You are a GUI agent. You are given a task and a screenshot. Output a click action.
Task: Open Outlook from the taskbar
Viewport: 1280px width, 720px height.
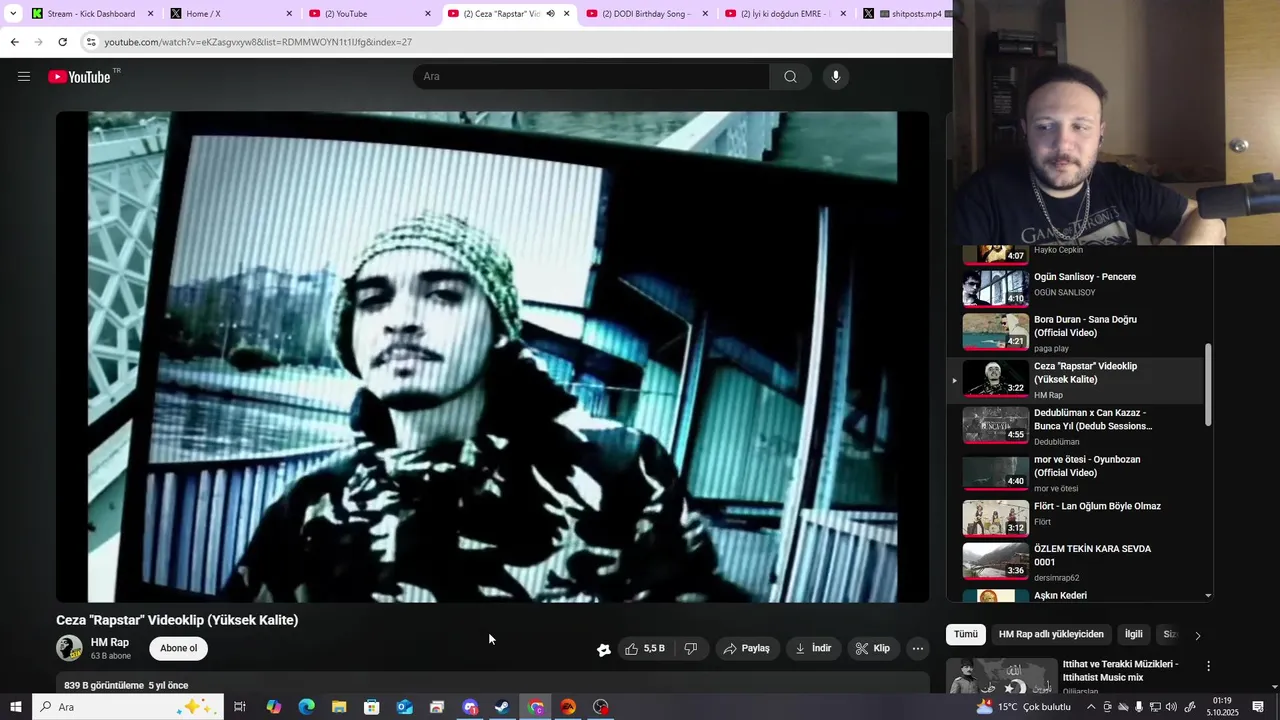tap(404, 707)
